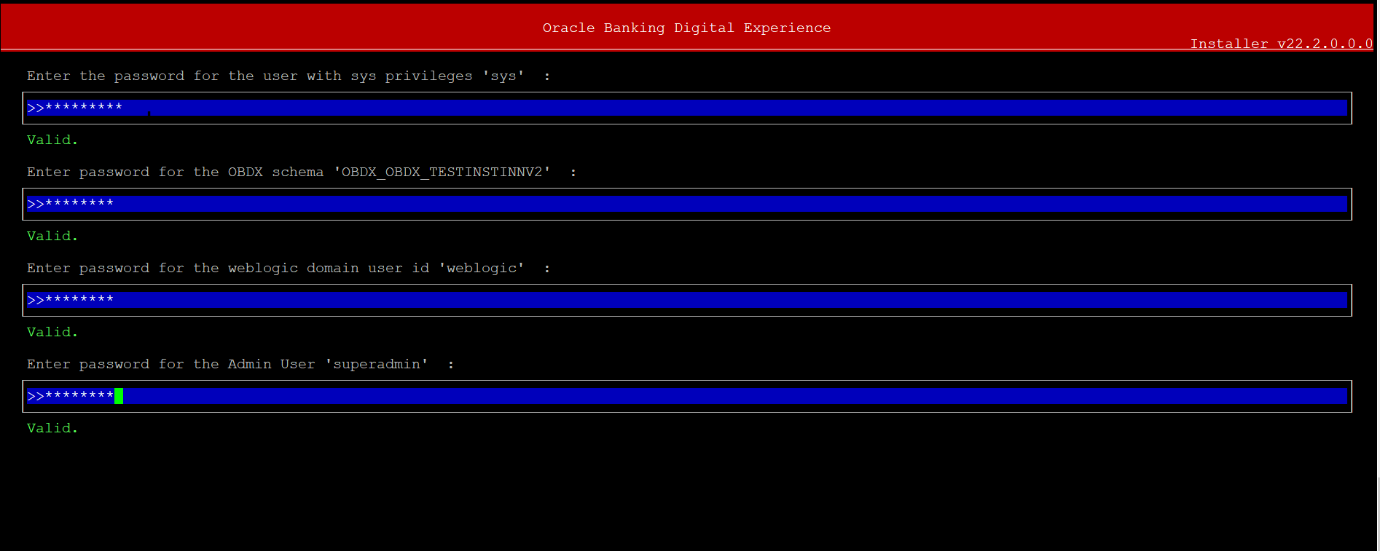
Task: Click 'Valid.' below the weblogic password field
Action: click(x=53, y=332)
